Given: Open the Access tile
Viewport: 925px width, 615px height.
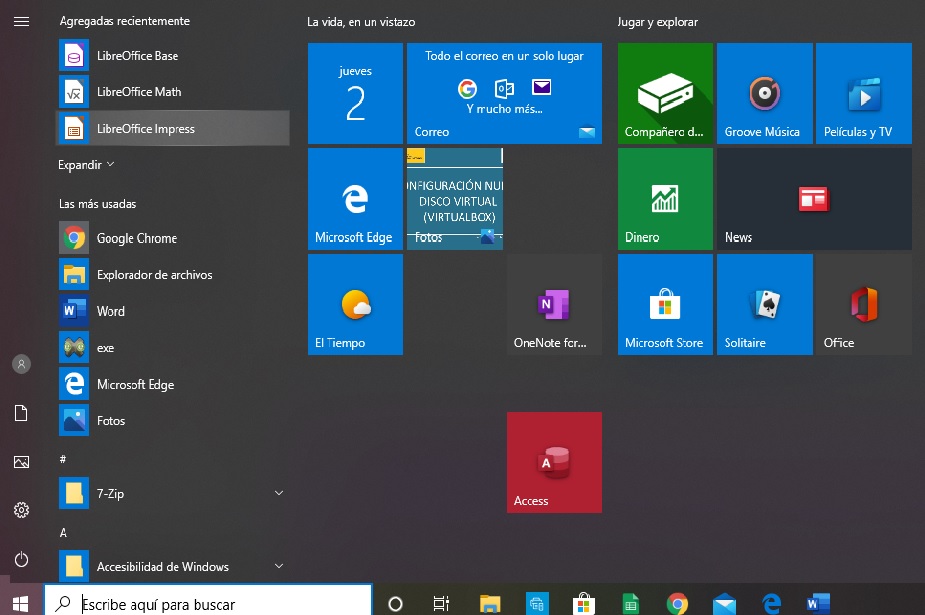Looking at the screenshot, I should [554, 462].
